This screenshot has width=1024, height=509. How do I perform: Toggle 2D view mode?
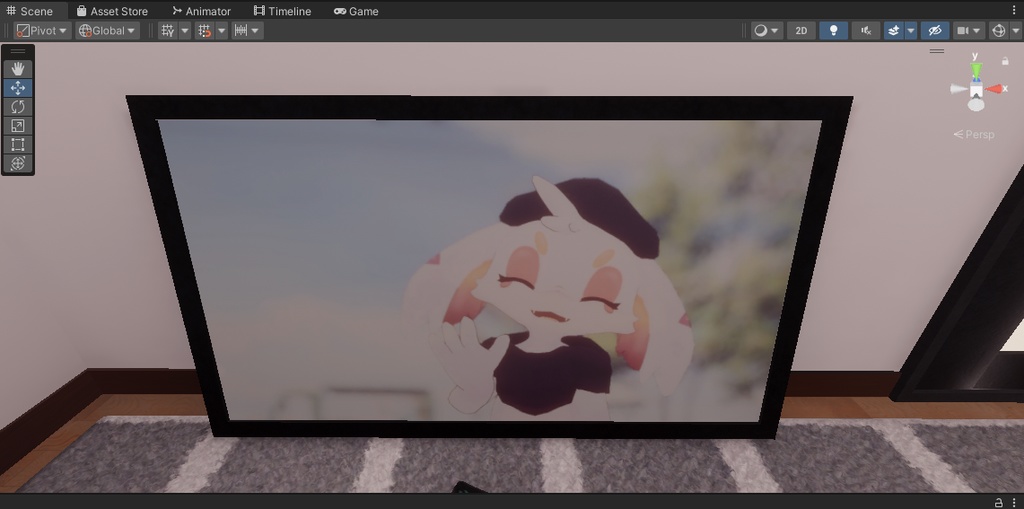(801, 31)
